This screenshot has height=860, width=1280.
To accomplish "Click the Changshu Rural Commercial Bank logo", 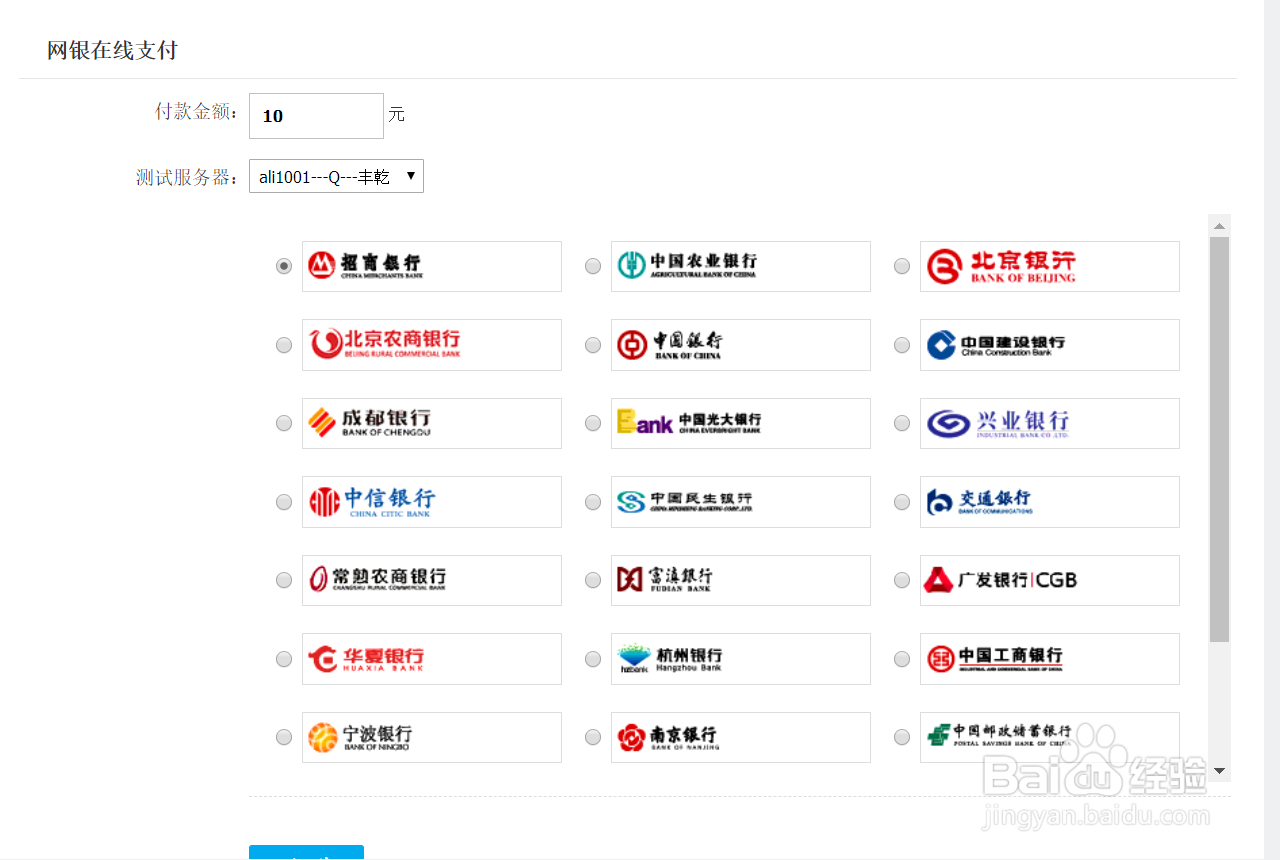I will [432, 580].
